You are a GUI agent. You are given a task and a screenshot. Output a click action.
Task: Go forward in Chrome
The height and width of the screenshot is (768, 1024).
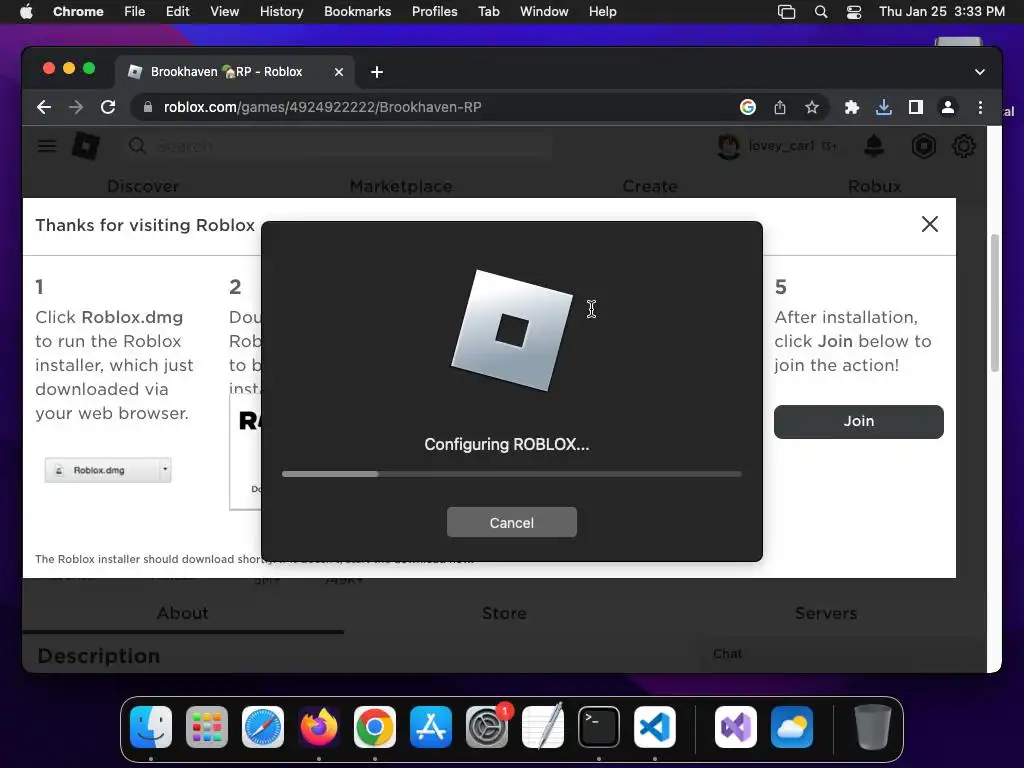click(x=76, y=107)
